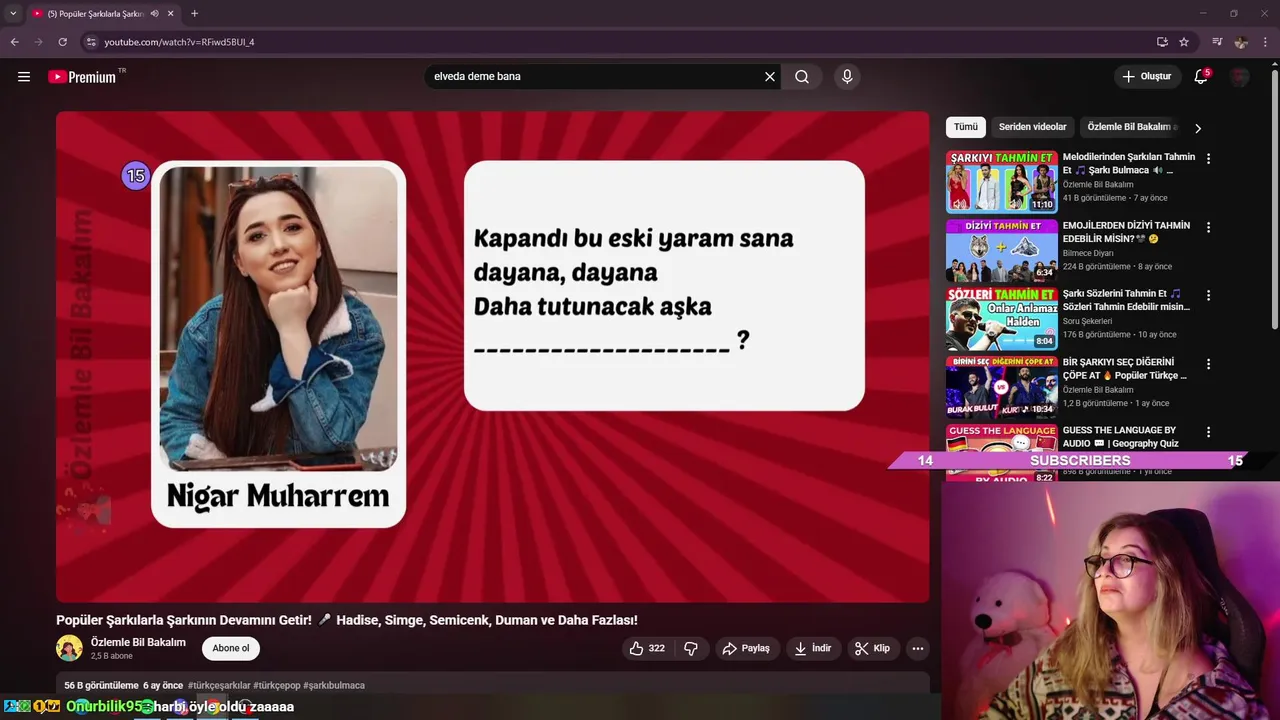The image size is (1280, 720).
Task: Open options for BİR ŞARKIYI SEÇ video
Action: (1208, 364)
